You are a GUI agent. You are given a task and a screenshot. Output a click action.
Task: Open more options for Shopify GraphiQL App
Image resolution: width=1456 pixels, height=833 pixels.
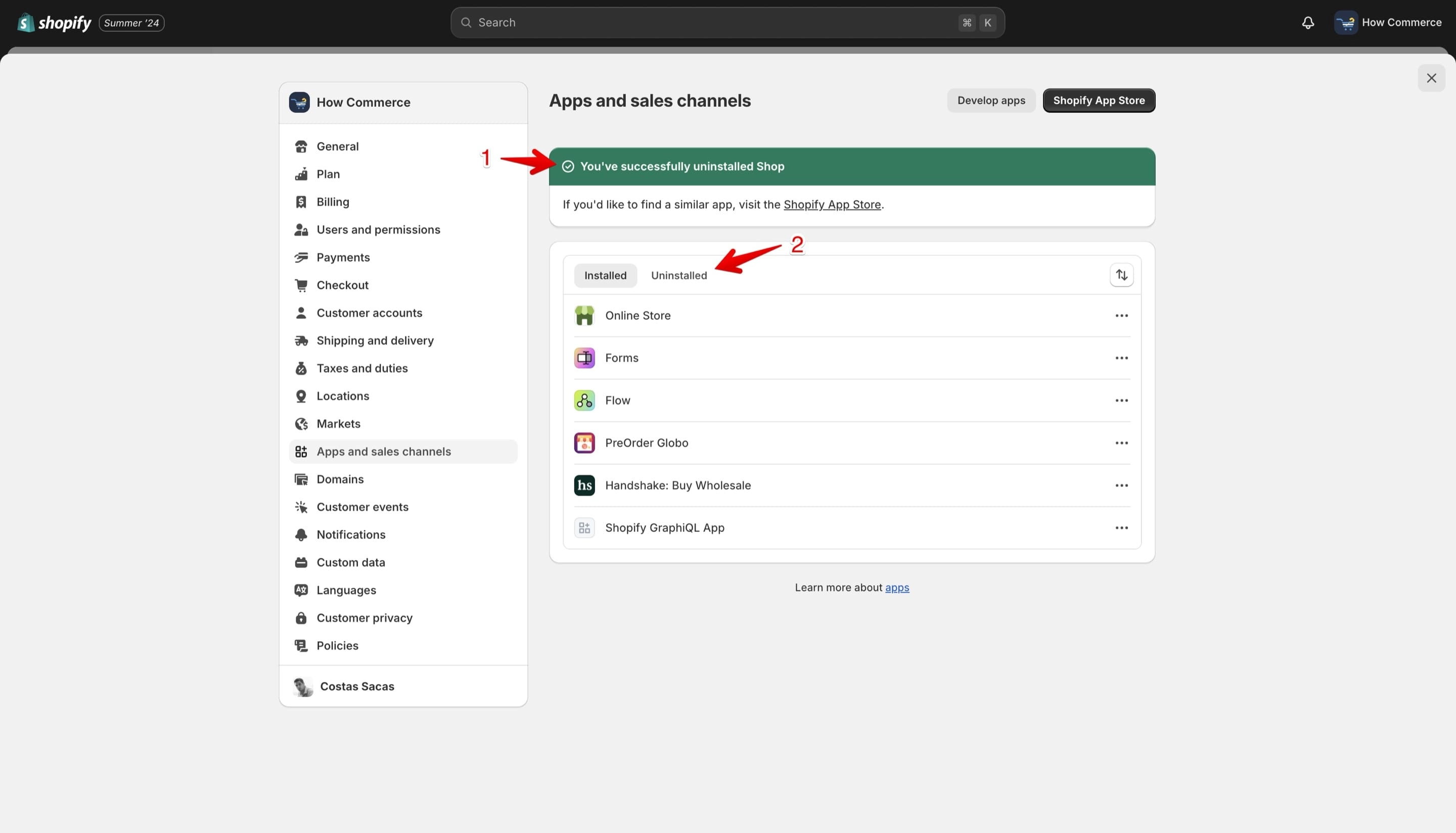coord(1121,528)
